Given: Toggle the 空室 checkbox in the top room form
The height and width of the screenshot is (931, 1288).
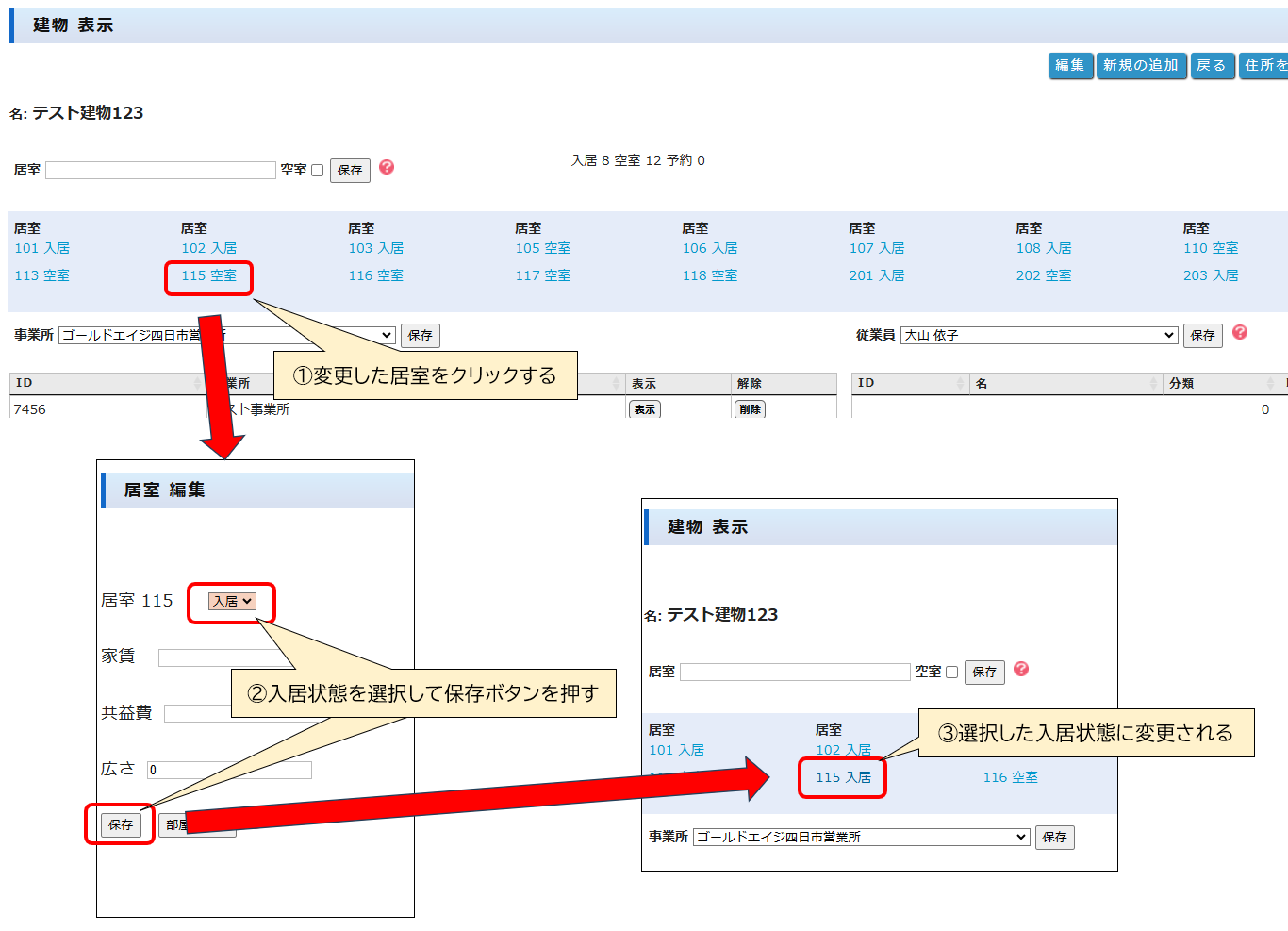Looking at the screenshot, I should coord(318,171).
